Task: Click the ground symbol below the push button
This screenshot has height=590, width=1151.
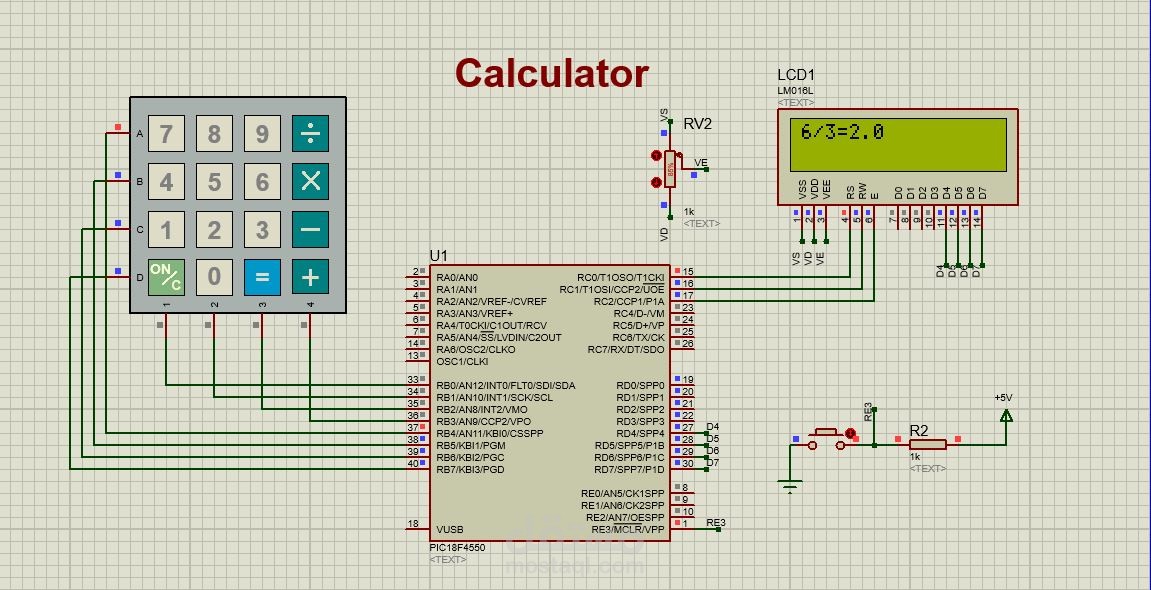Action: [791, 483]
